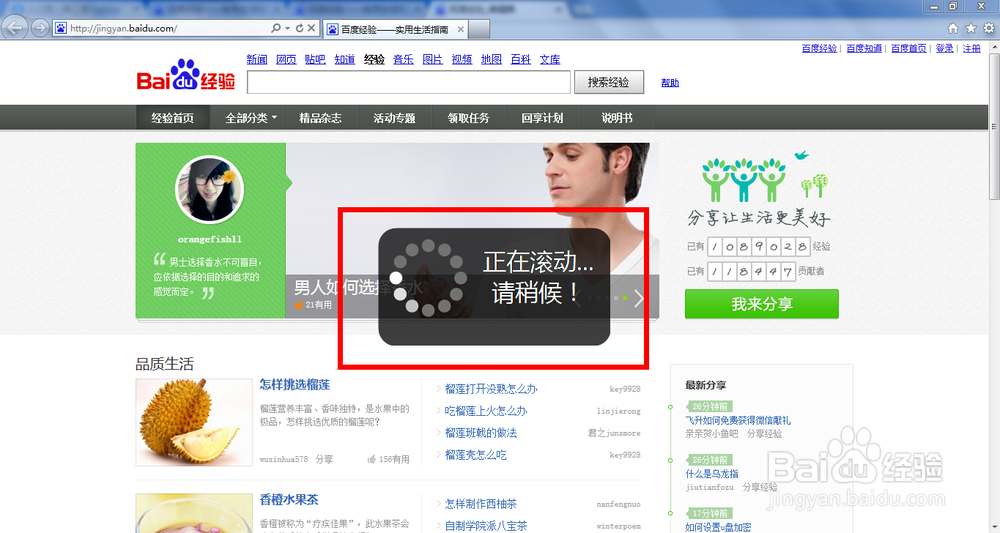The image size is (1000, 533).
Task: Expand the 全部分类 dropdown menu
Action: click(x=251, y=118)
